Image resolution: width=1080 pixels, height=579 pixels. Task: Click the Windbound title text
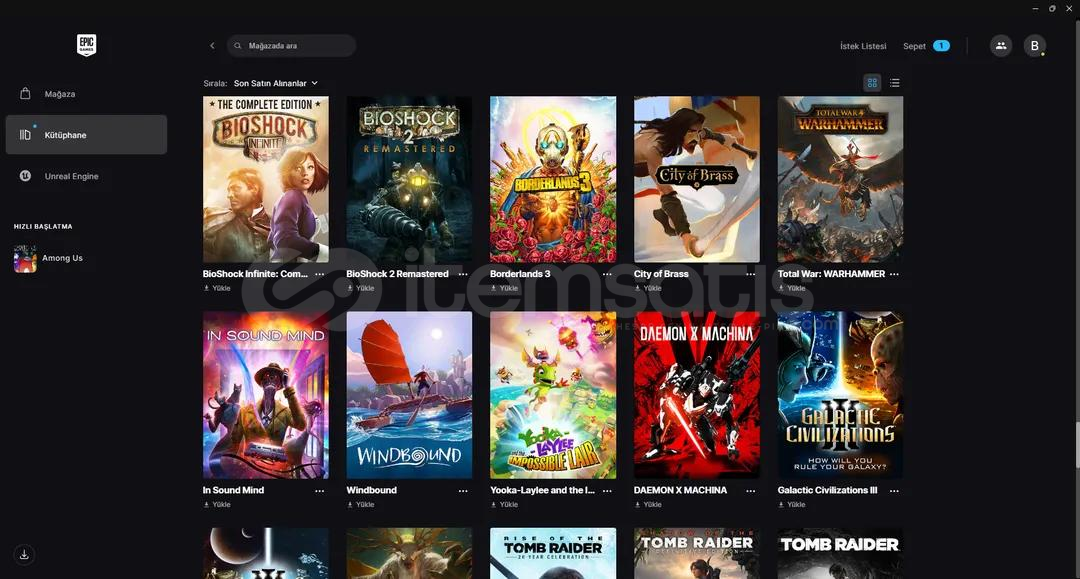371,490
